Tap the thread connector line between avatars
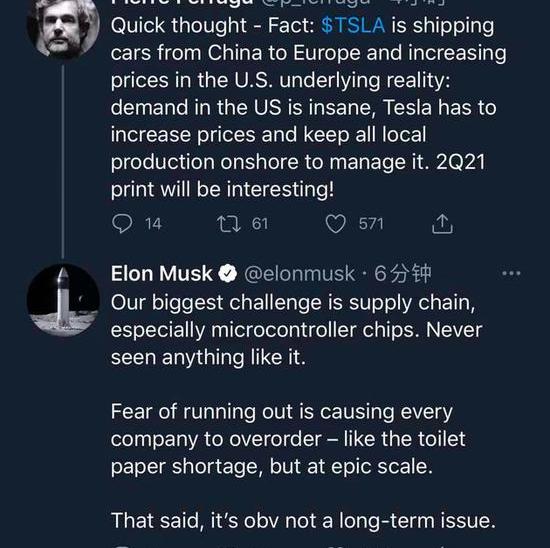This screenshot has width=550, height=548. pos(63,161)
